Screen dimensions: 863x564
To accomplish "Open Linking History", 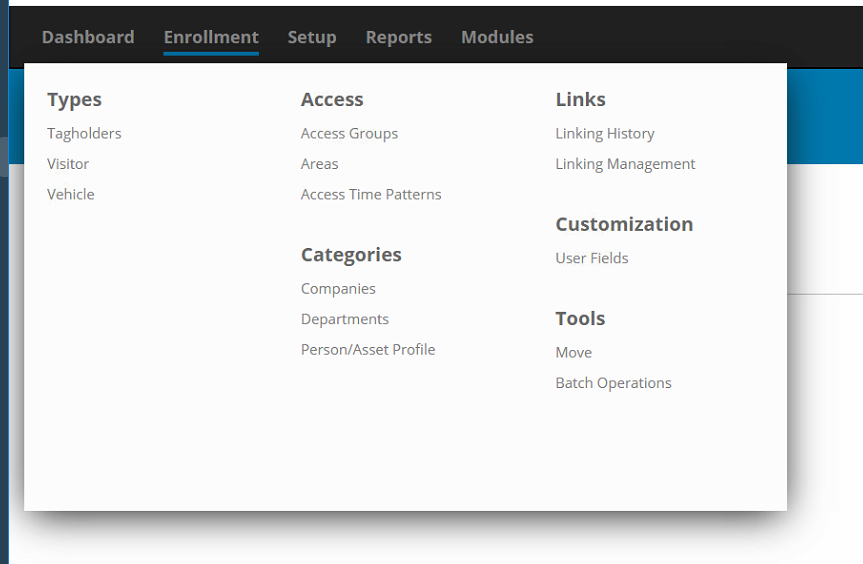I will [605, 134].
